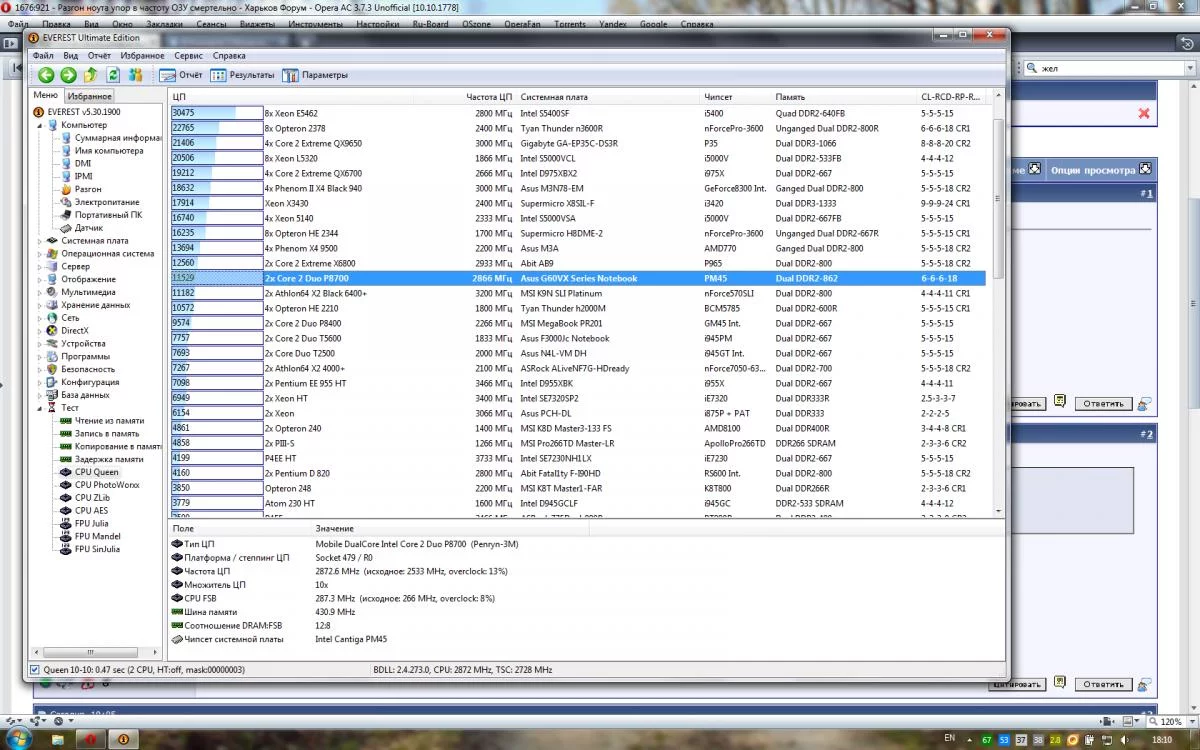Sort results by Частота ЦП column
Viewport: 1200px width, 750px height.
pyautogui.click(x=490, y=97)
